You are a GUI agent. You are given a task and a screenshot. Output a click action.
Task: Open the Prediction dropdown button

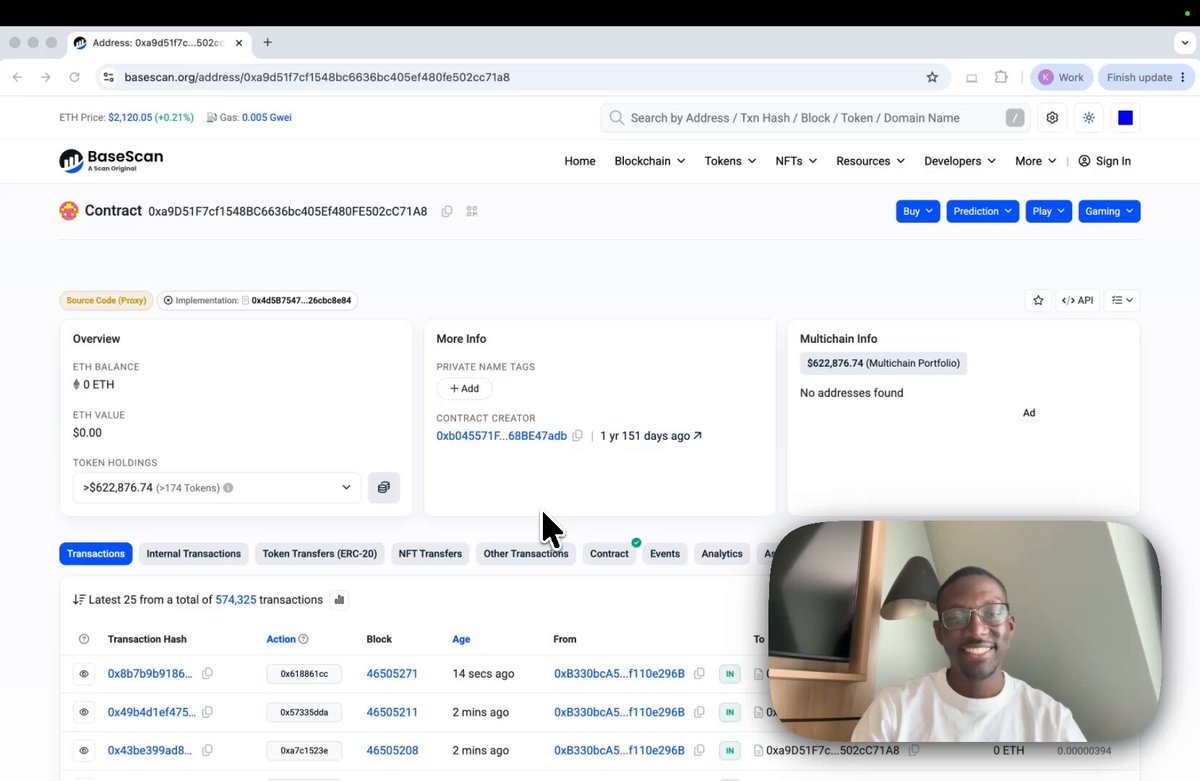[982, 211]
